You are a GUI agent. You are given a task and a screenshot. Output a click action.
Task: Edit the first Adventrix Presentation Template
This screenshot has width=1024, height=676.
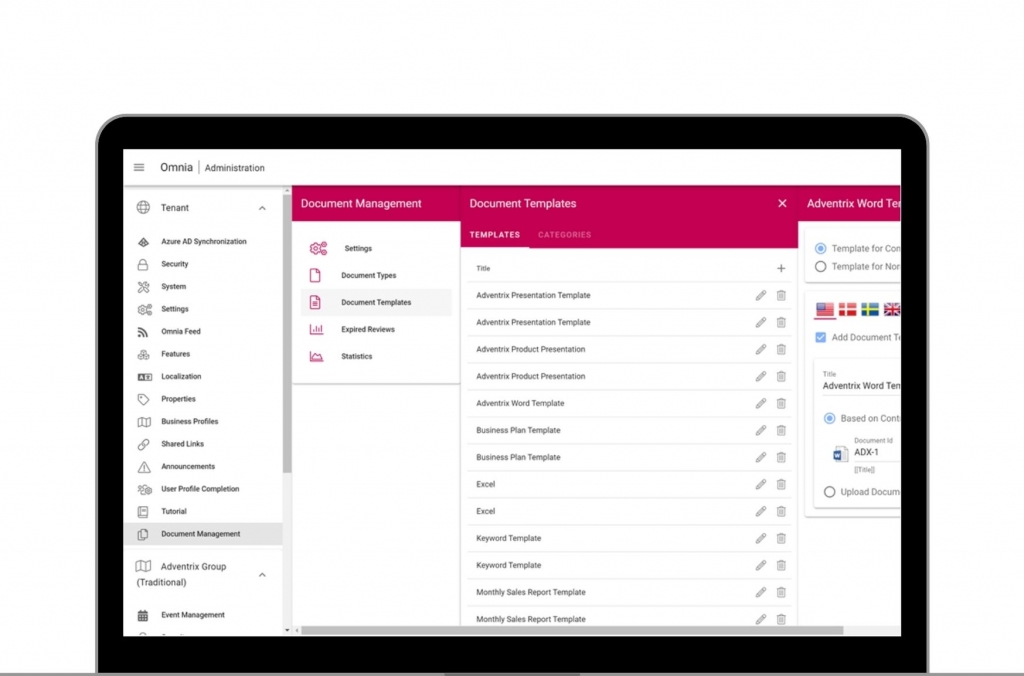click(x=761, y=295)
